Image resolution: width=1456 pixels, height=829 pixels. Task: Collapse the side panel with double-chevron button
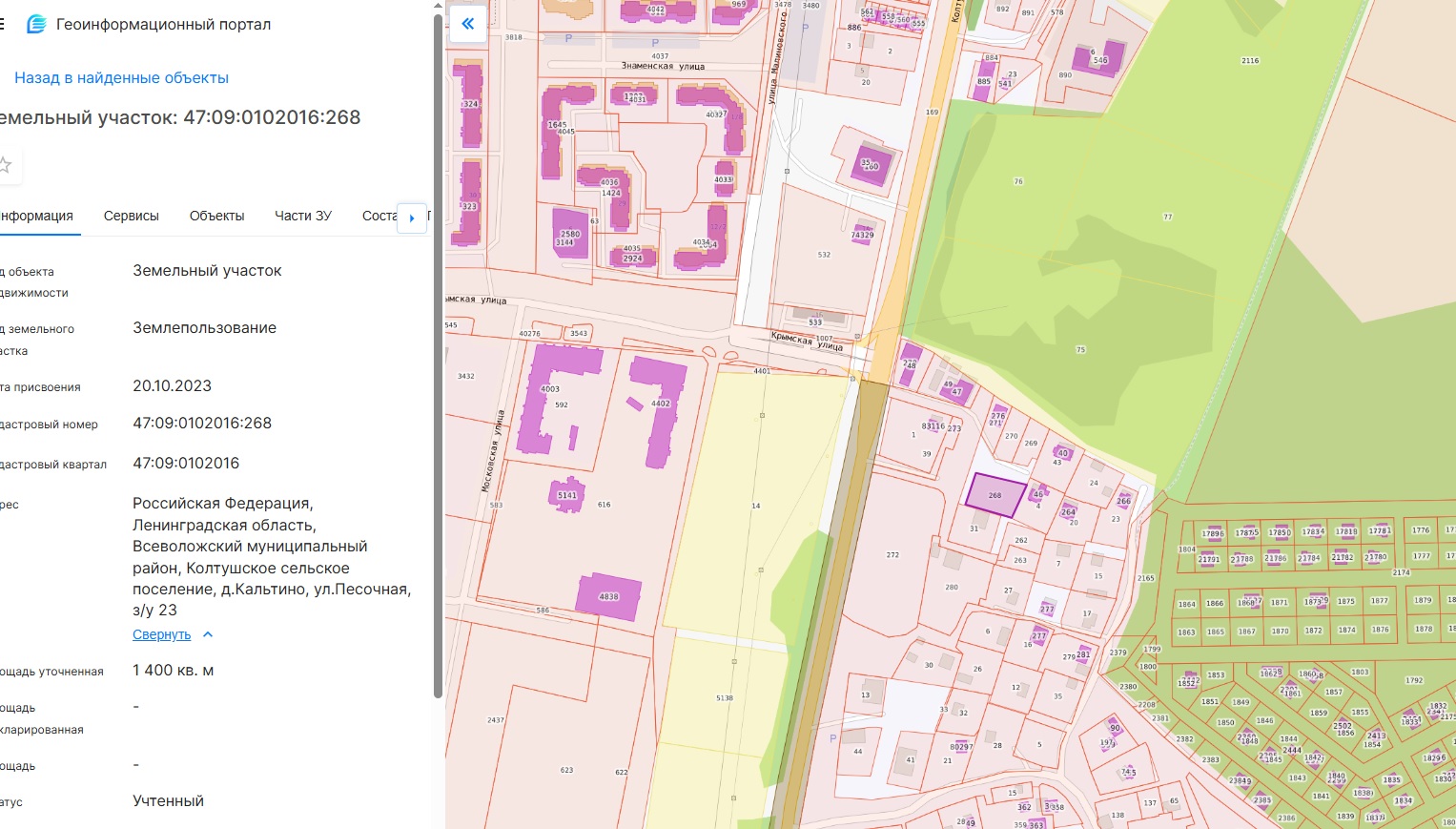467,24
